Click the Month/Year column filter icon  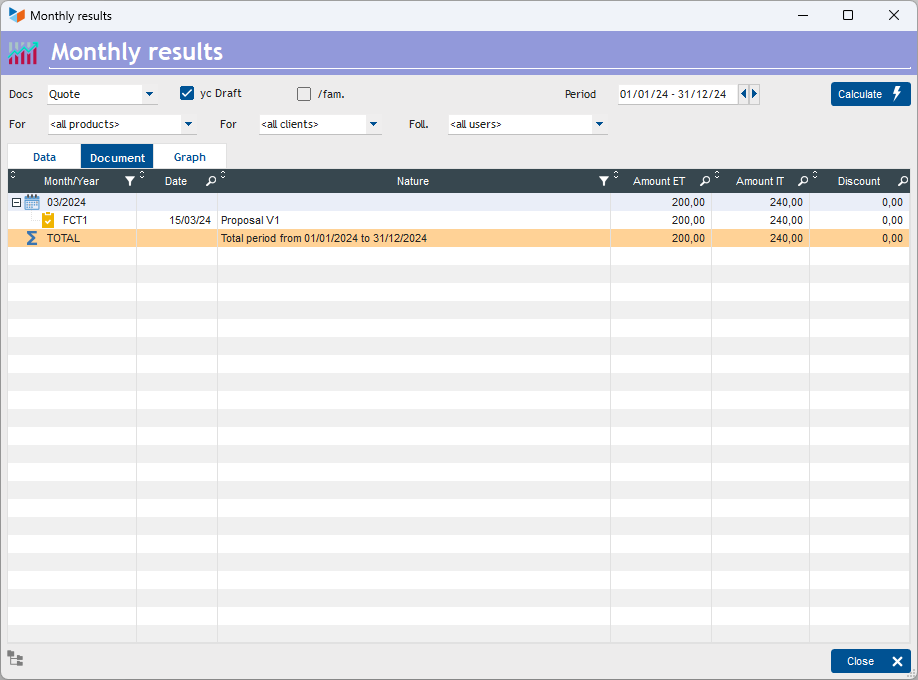click(129, 181)
